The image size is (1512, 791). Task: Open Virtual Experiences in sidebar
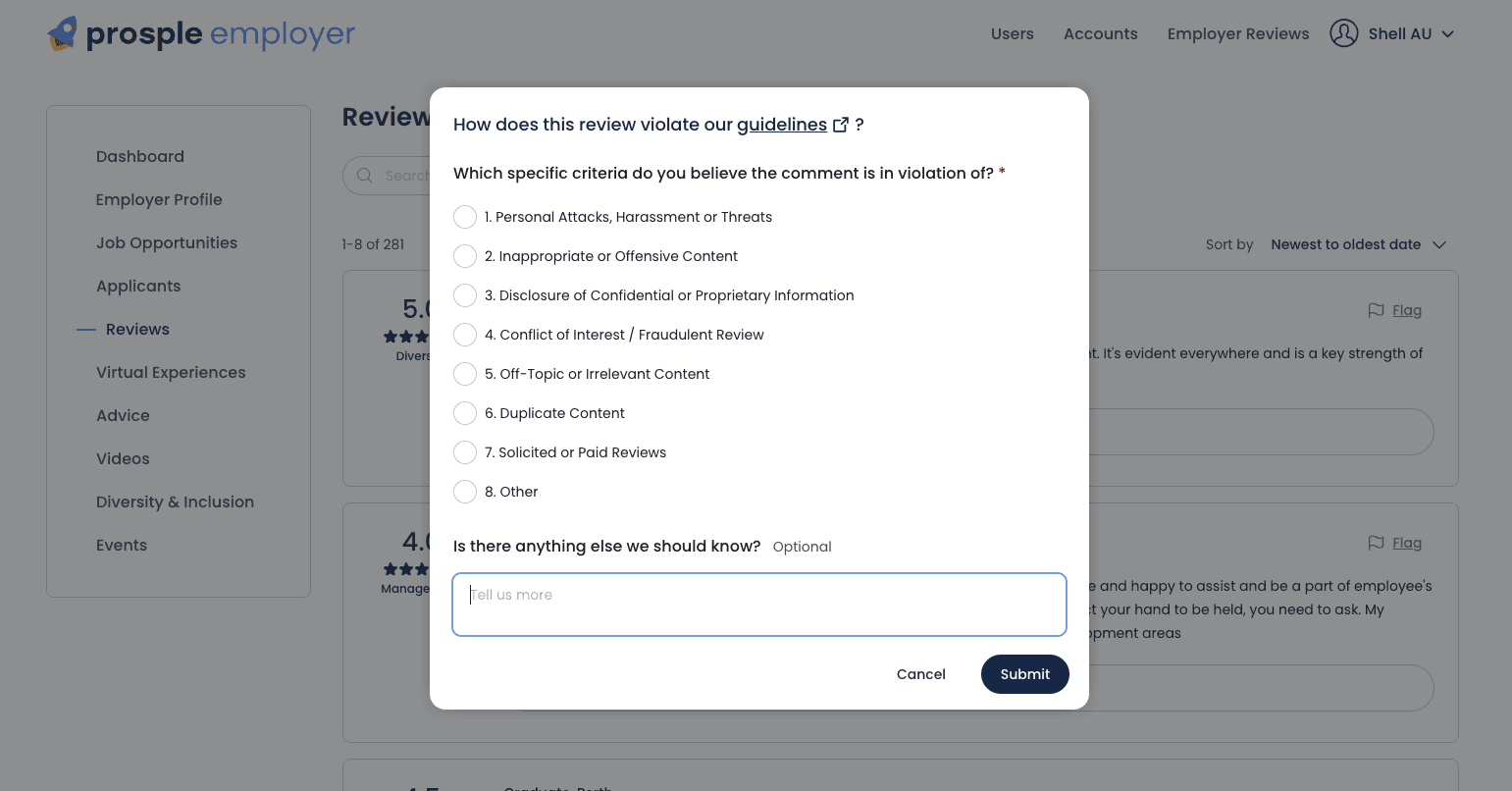coord(171,372)
